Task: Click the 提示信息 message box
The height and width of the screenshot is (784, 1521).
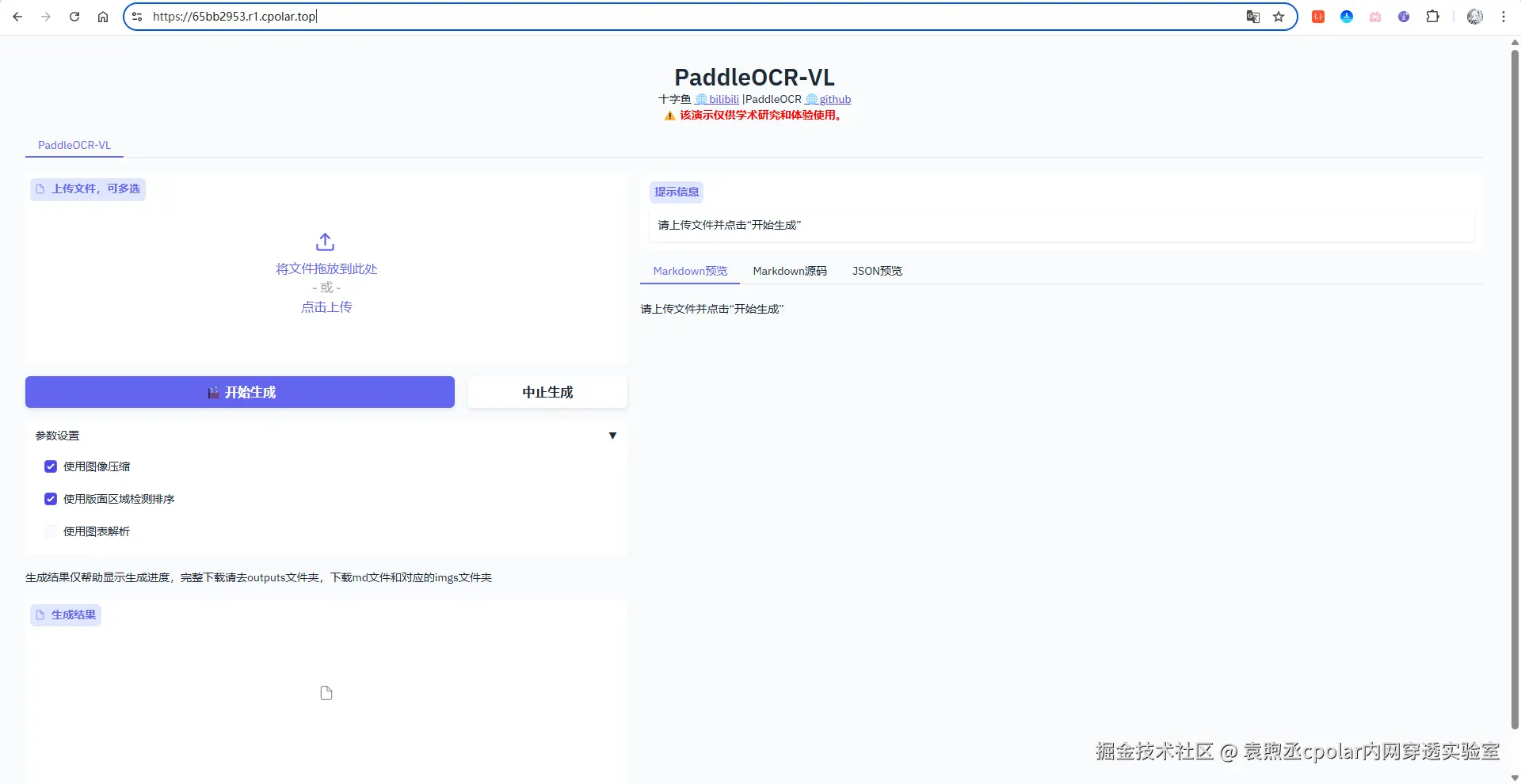Action: click(x=1062, y=225)
